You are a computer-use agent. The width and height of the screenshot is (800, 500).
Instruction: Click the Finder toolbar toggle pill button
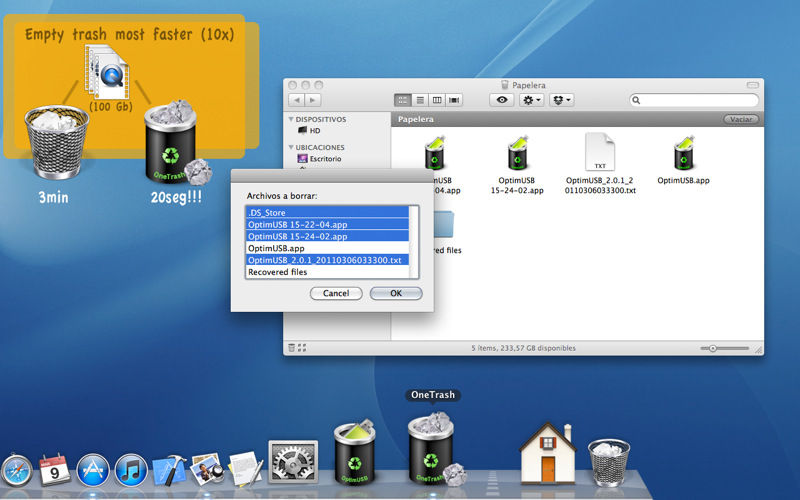point(753,85)
